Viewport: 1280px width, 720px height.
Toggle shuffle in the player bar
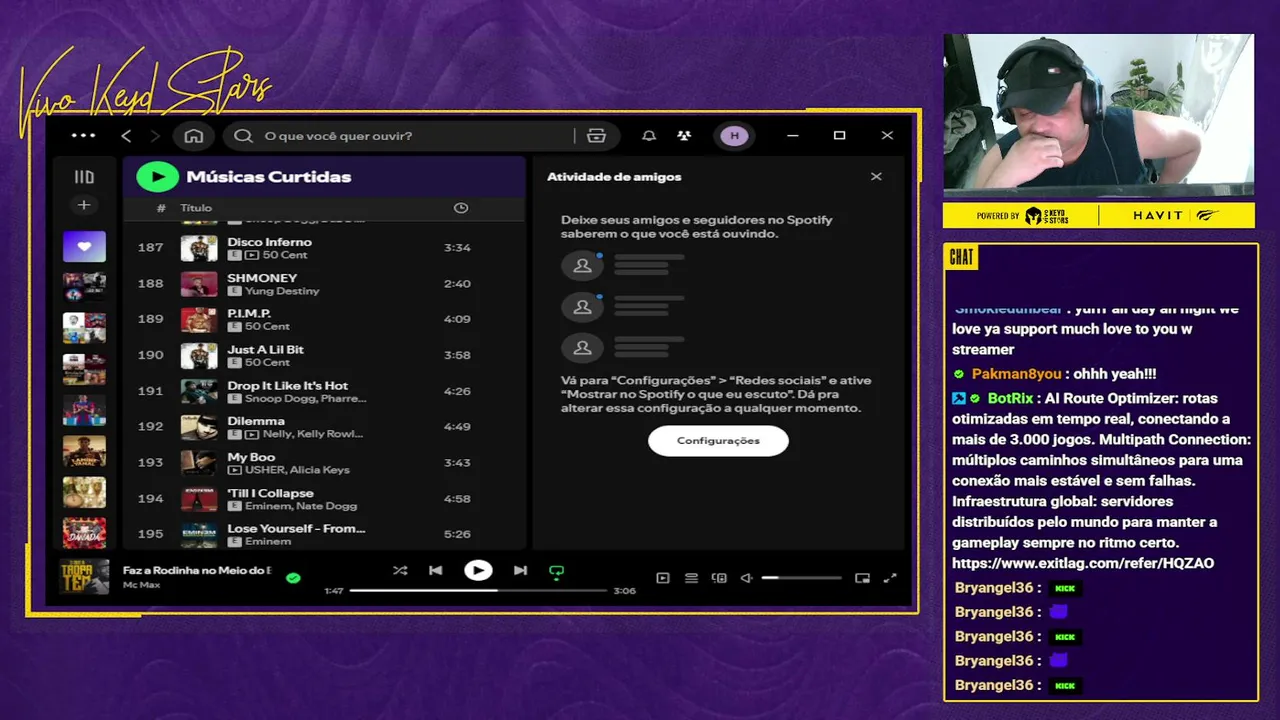400,571
